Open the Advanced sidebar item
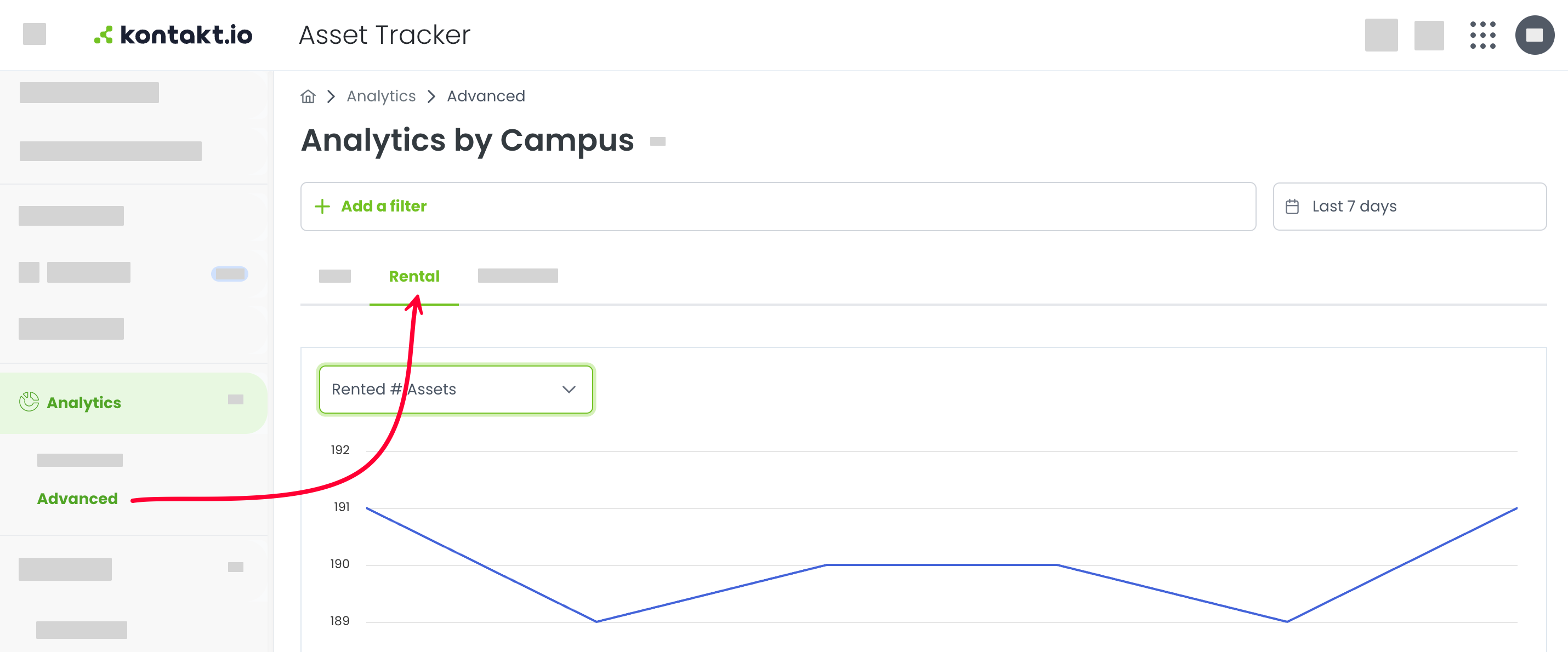The height and width of the screenshot is (652, 1568). pyautogui.click(x=77, y=498)
